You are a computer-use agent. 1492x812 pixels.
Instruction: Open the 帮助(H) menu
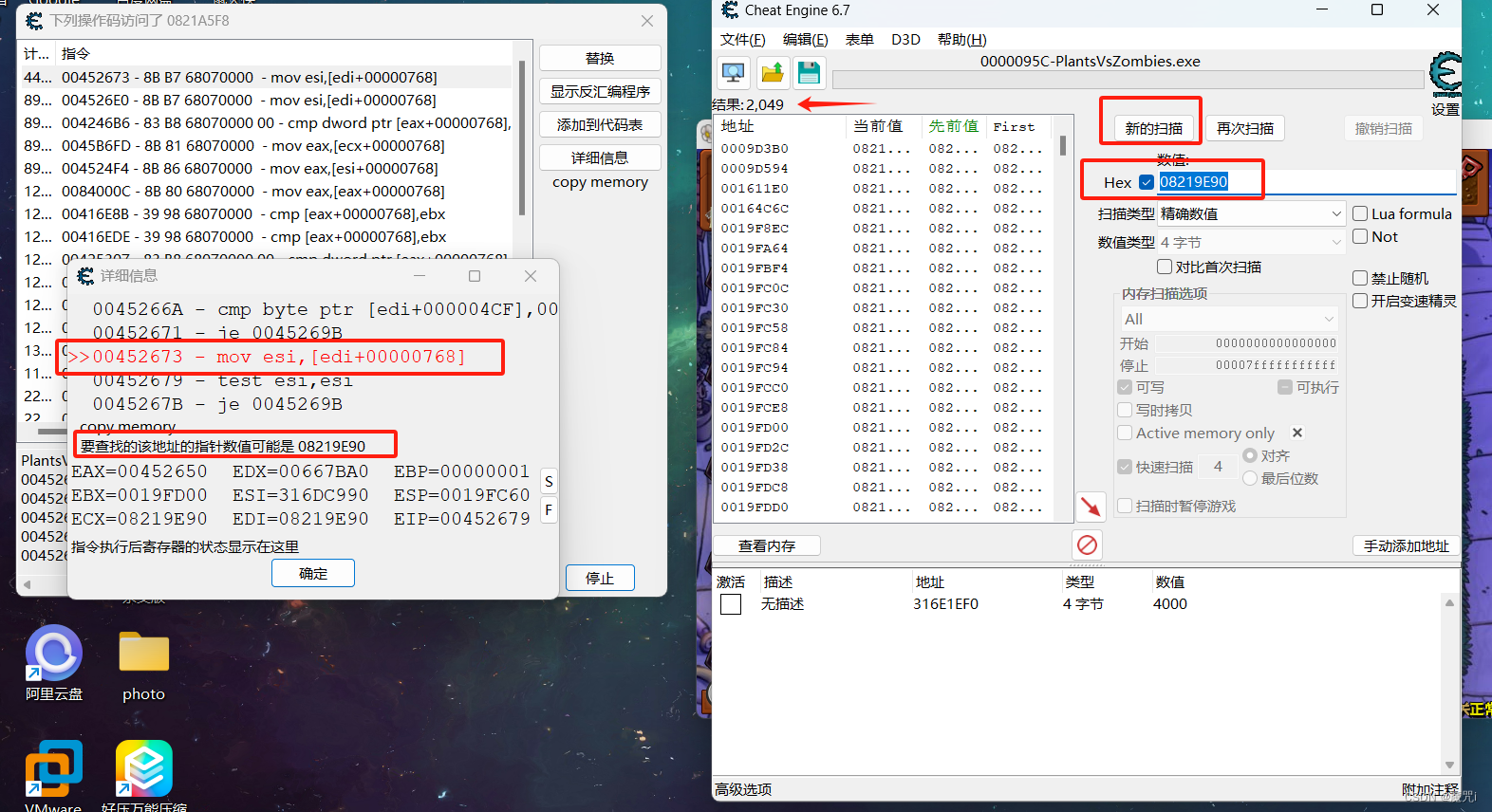pos(962,39)
